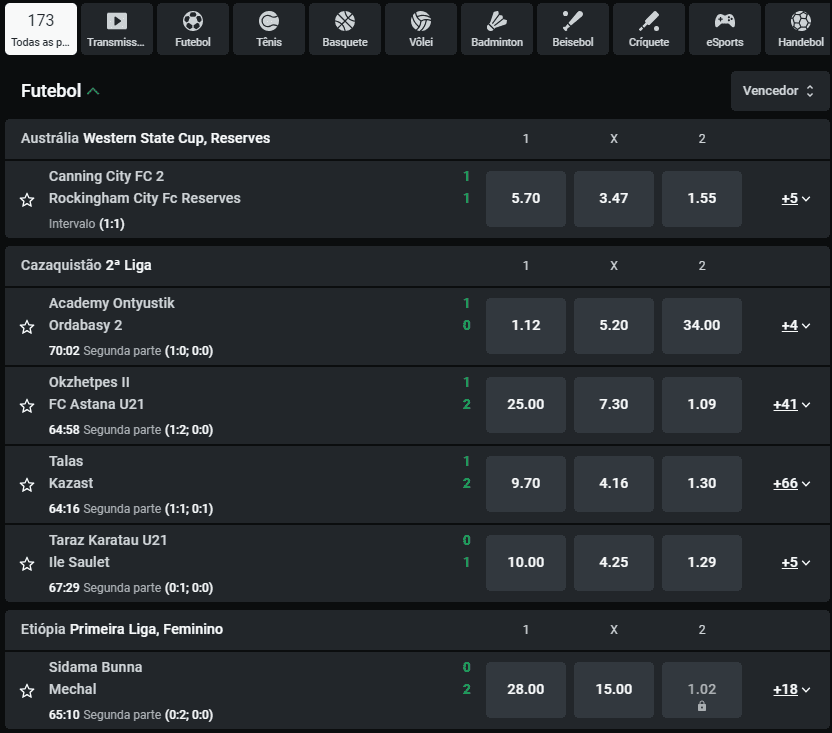Choose the Críquete sport icon
Viewport: 832px width, 733px height.
click(x=649, y=29)
